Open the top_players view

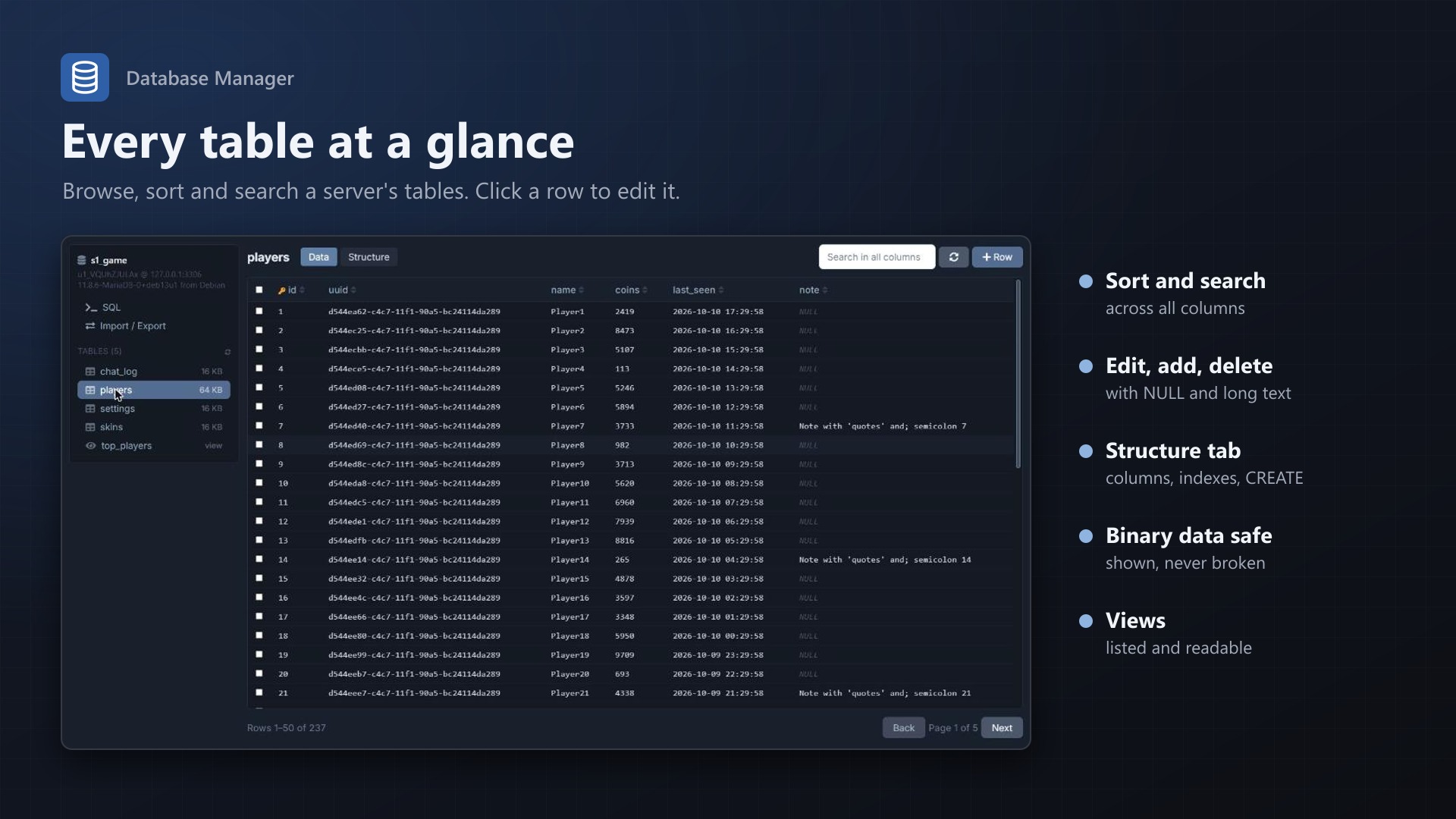point(154,446)
